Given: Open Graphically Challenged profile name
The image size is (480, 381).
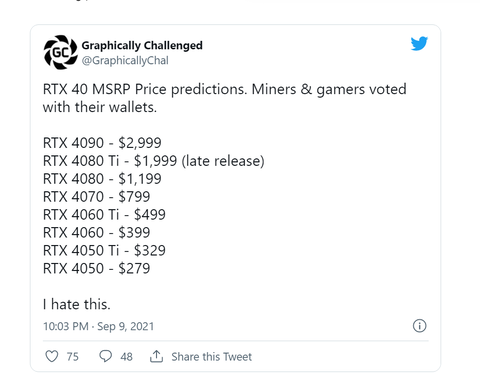Looking at the screenshot, I should (x=142, y=45).
